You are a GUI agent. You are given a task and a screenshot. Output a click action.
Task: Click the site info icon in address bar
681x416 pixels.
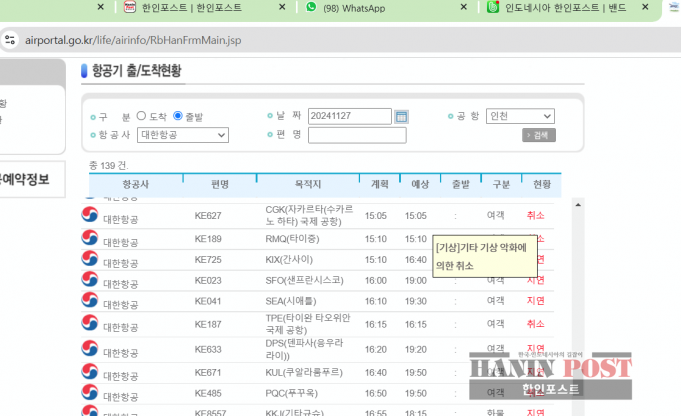pos(9,40)
